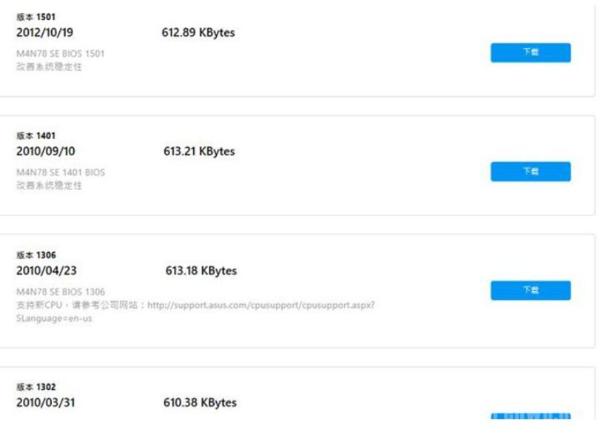Click the M4N78 SE BIOS 1501 description
The image size is (600, 444).
[60, 54]
